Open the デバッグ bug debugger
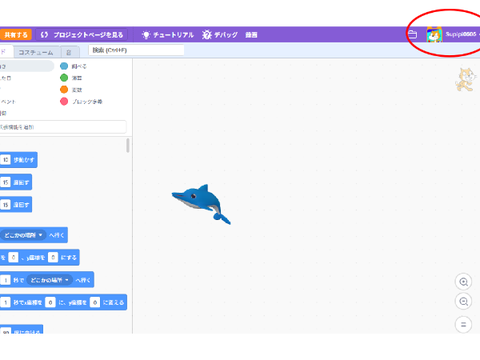480x360 pixels. click(x=220, y=35)
